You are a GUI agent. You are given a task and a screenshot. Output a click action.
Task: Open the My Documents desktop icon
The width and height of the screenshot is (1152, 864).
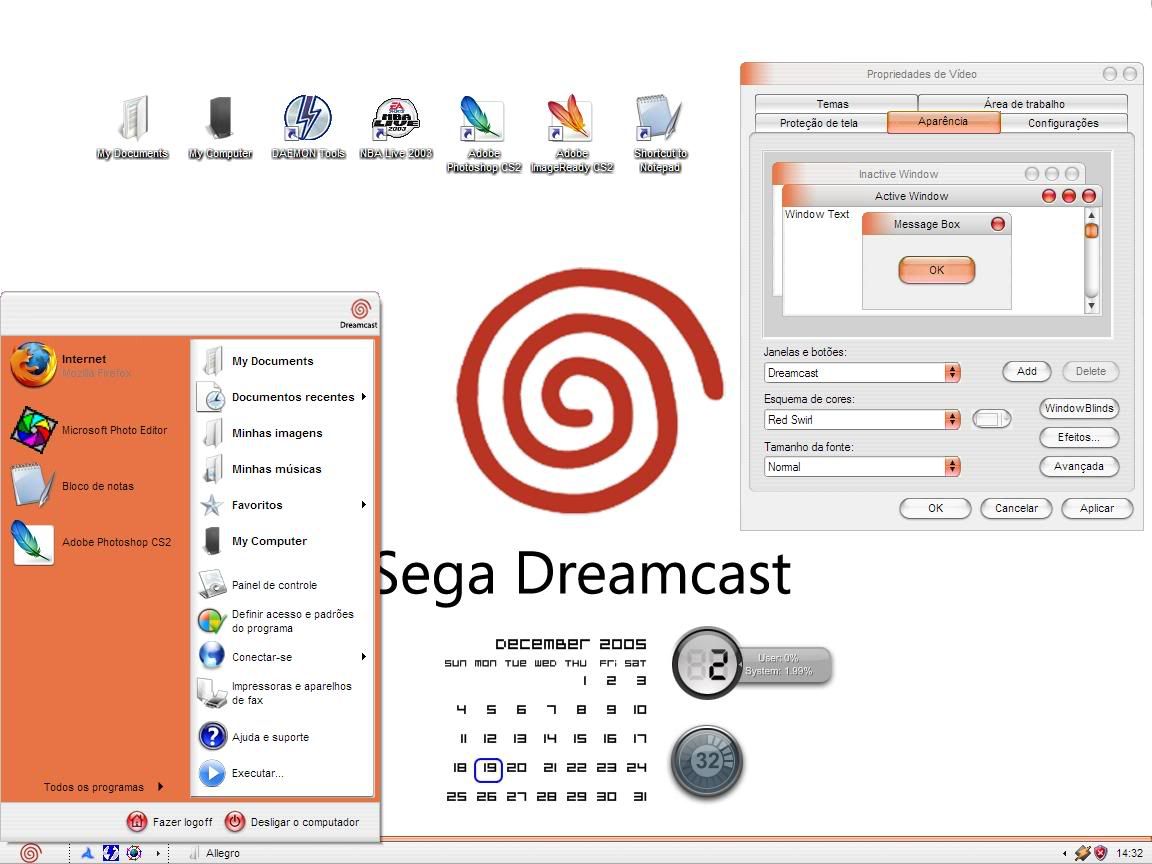(133, 127)
